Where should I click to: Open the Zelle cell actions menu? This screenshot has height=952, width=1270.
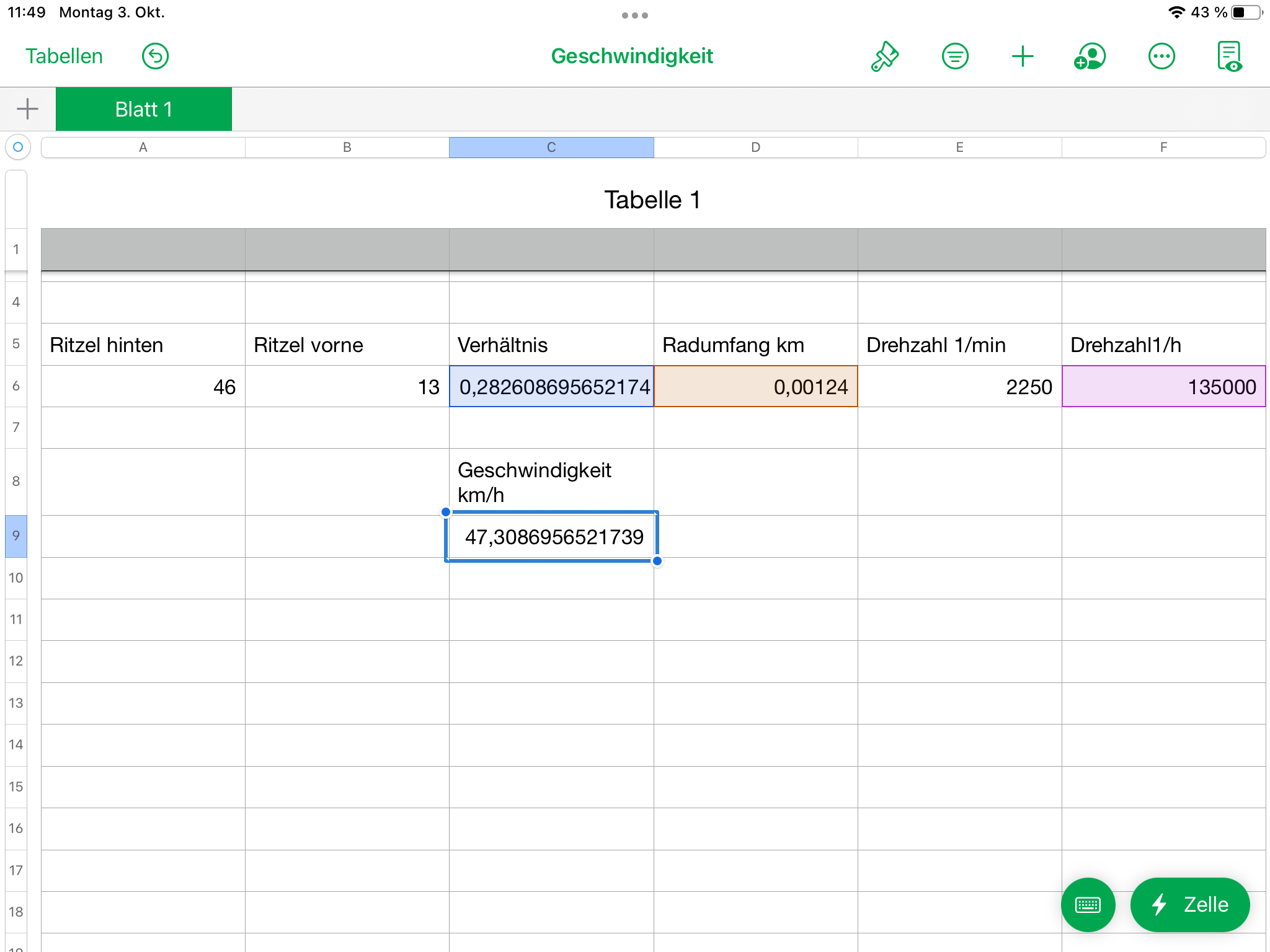click(1189, 904)
